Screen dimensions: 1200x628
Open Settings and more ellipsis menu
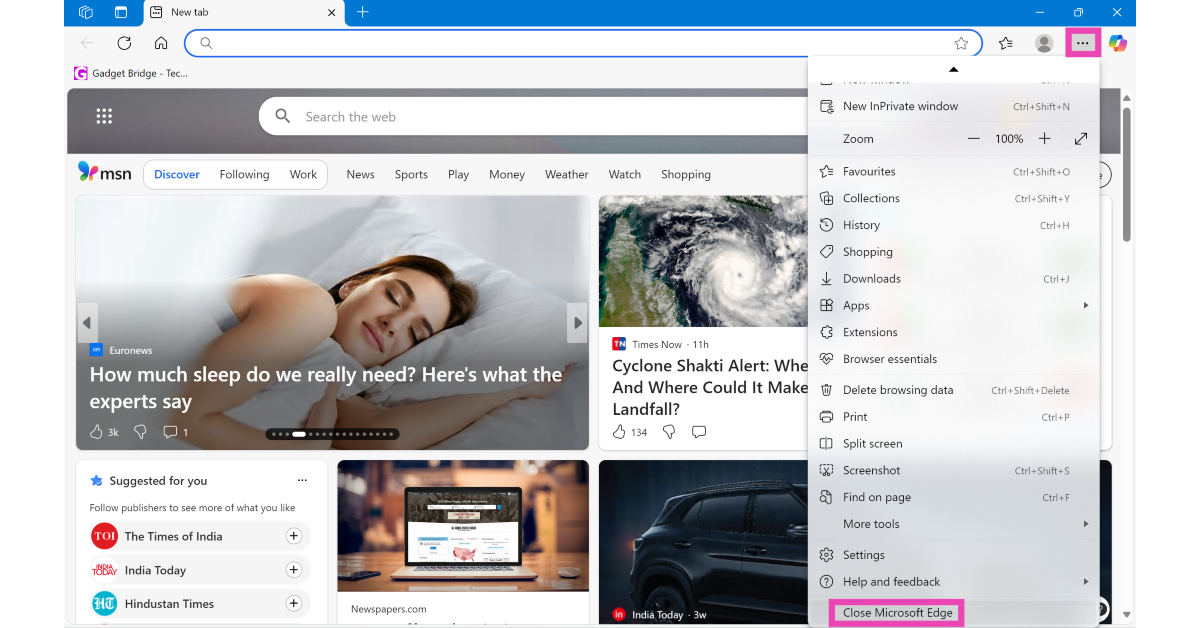click(1082, 43)
